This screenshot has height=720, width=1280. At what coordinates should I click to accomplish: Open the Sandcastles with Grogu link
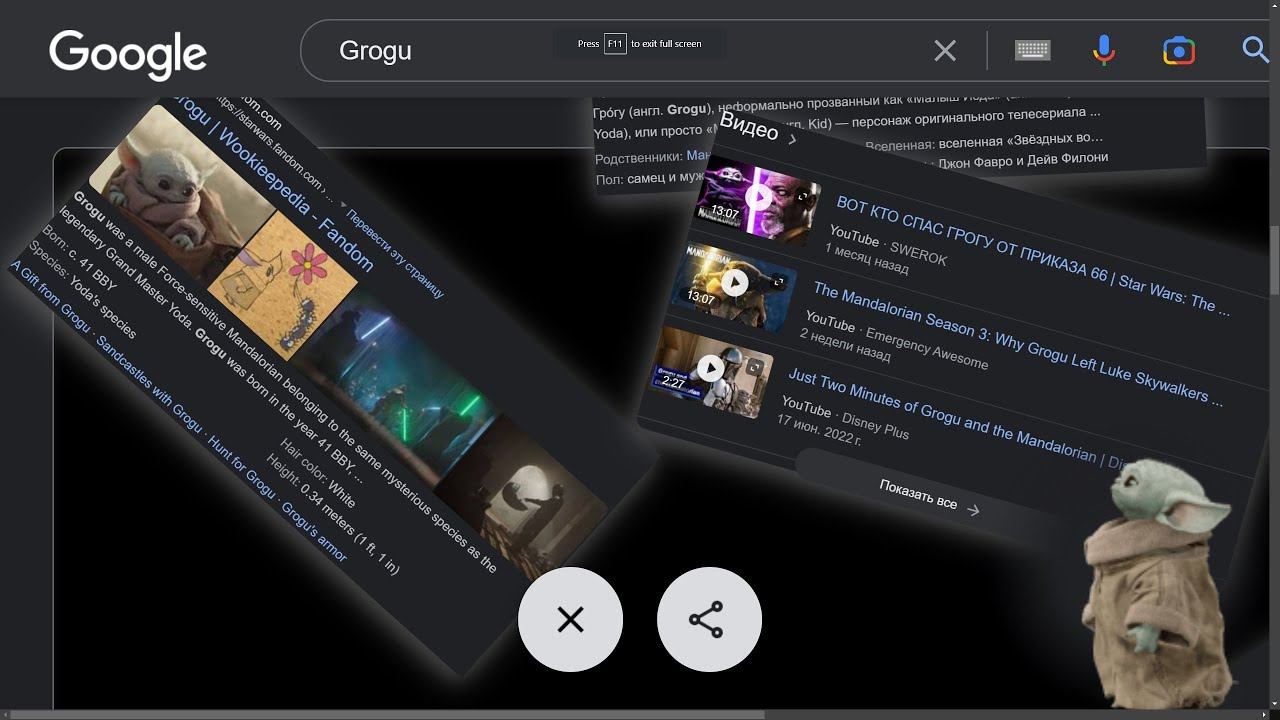pos(151,382)
